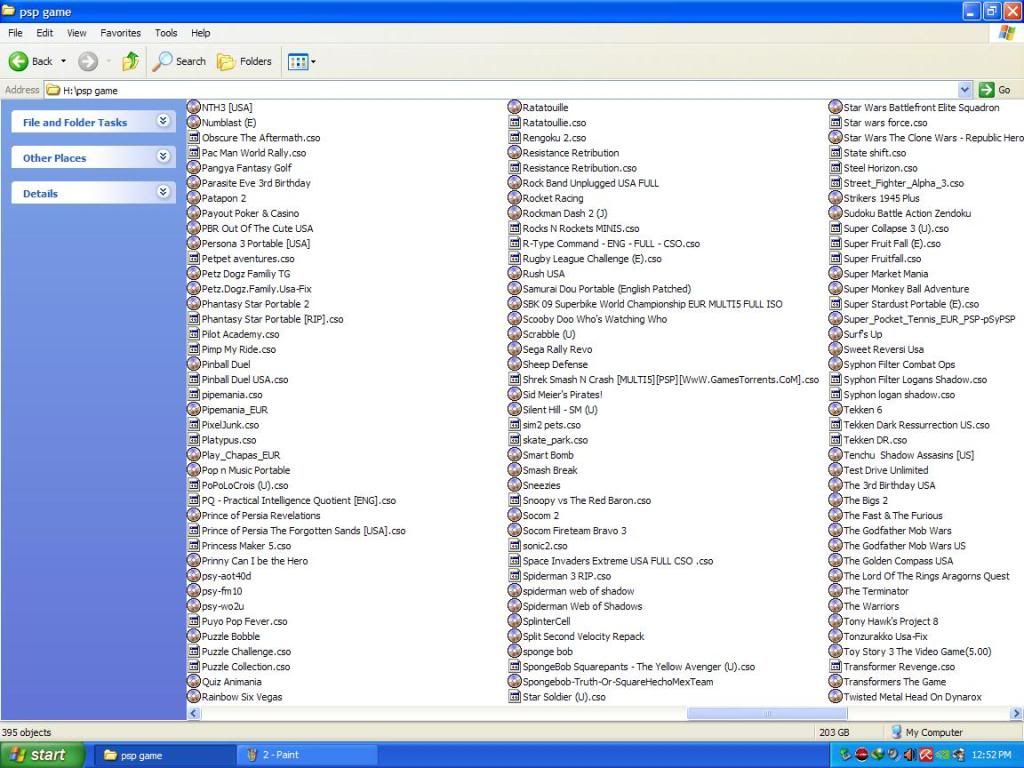Open the address bar dropdown arrow
The image size is (1024, 768).
pos(965,90)
